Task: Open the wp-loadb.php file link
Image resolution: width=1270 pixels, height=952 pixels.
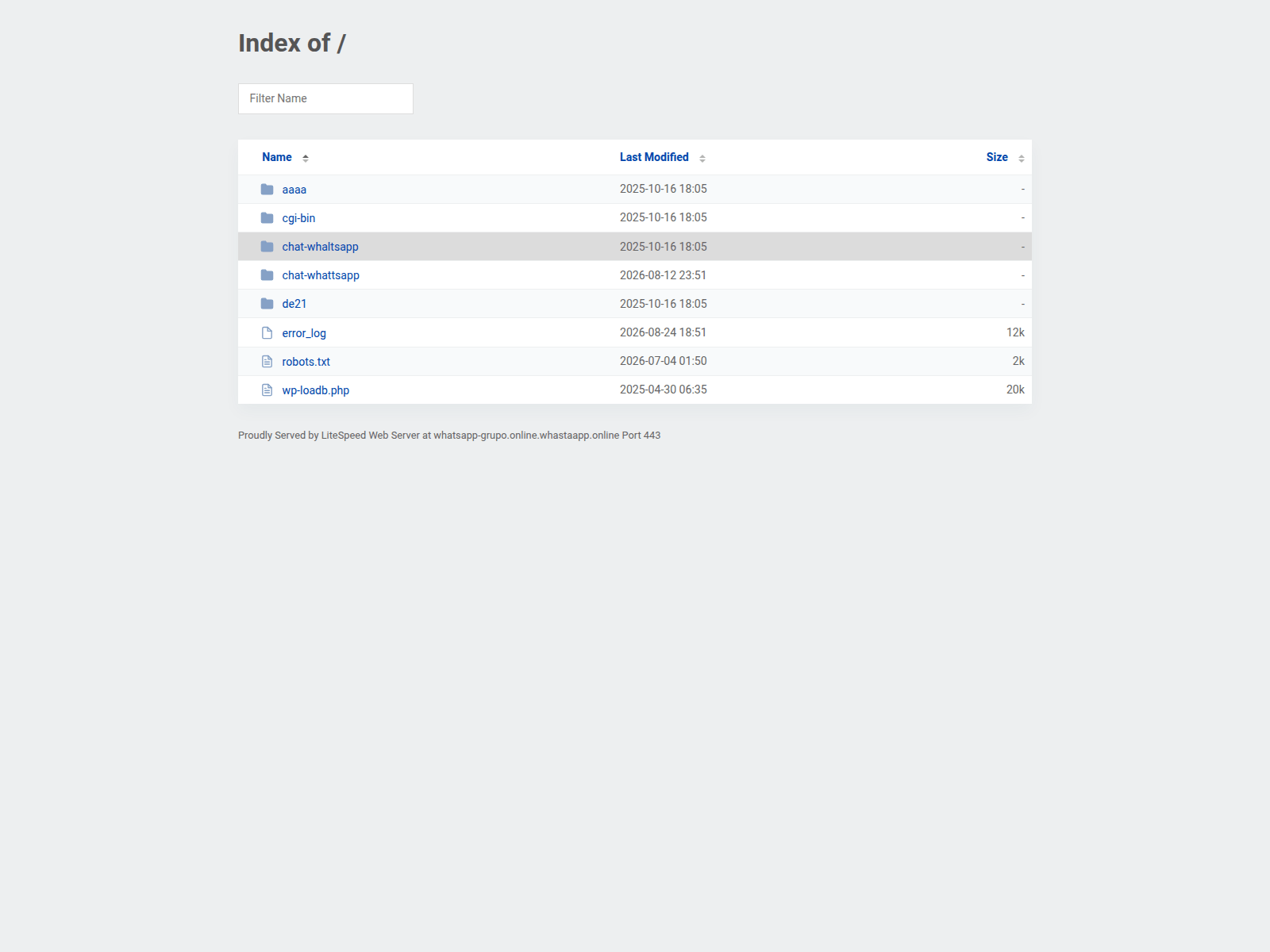Action: pos(315,390)
